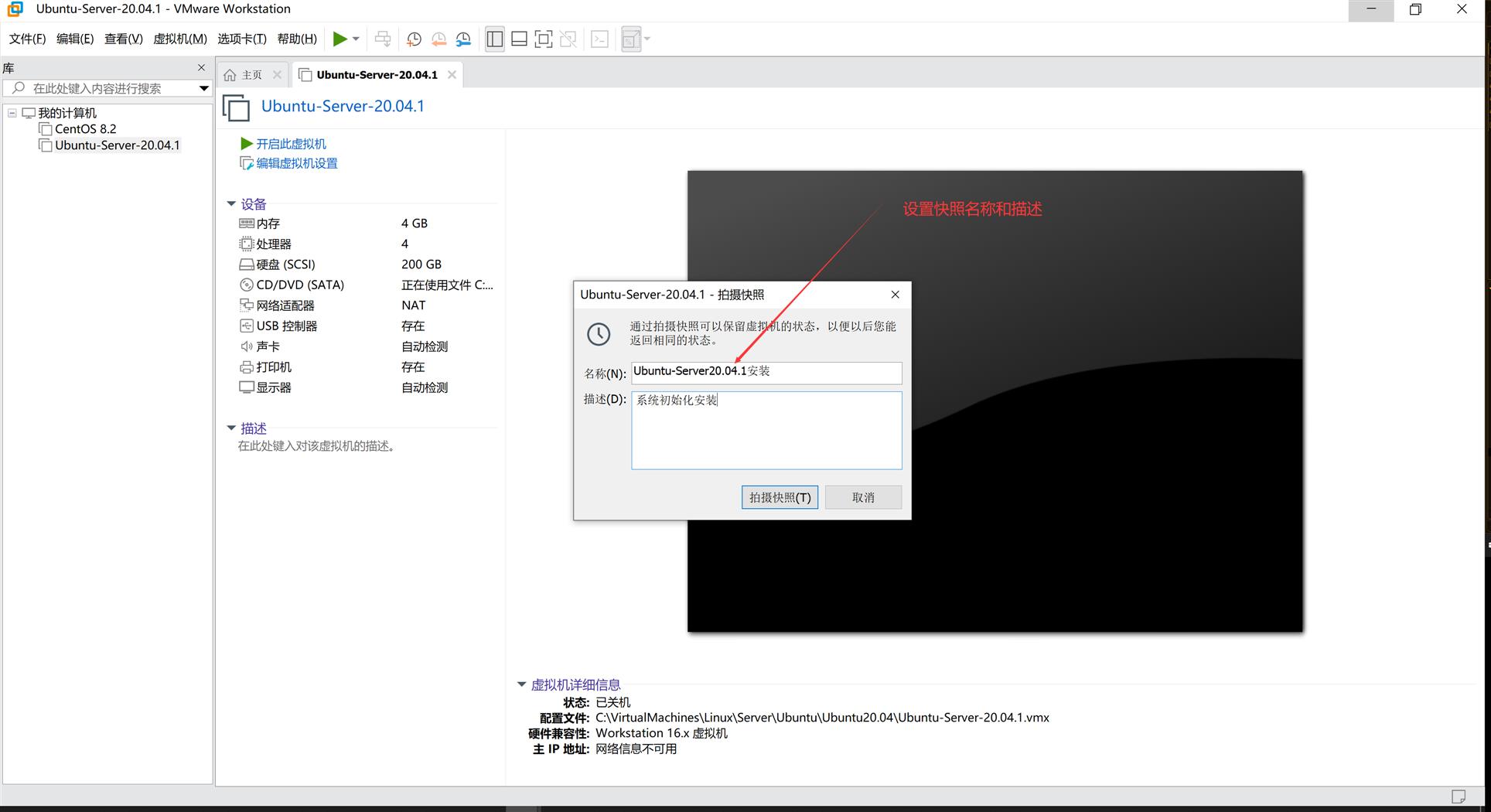
Task: Open the power options dropdown arrow
Action: [x=356, y=39]
